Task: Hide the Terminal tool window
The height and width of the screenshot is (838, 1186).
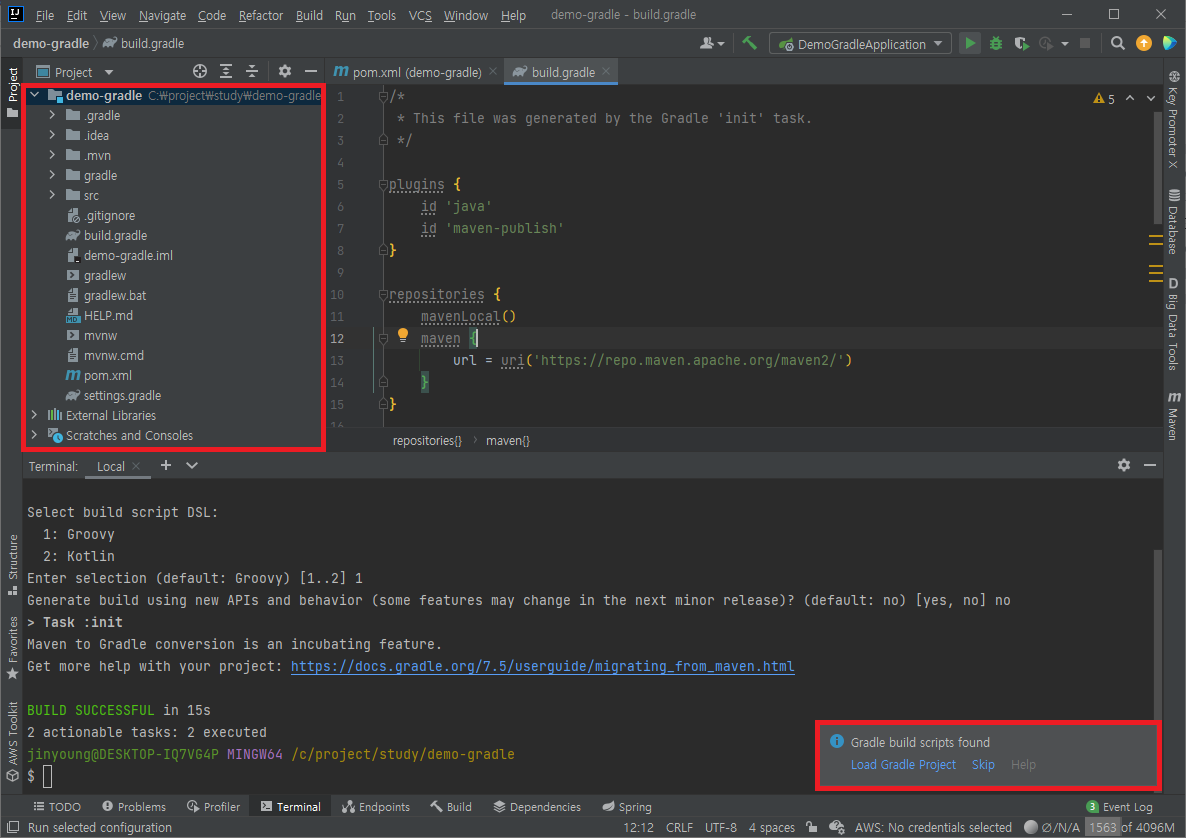Action: (1150, 465)
